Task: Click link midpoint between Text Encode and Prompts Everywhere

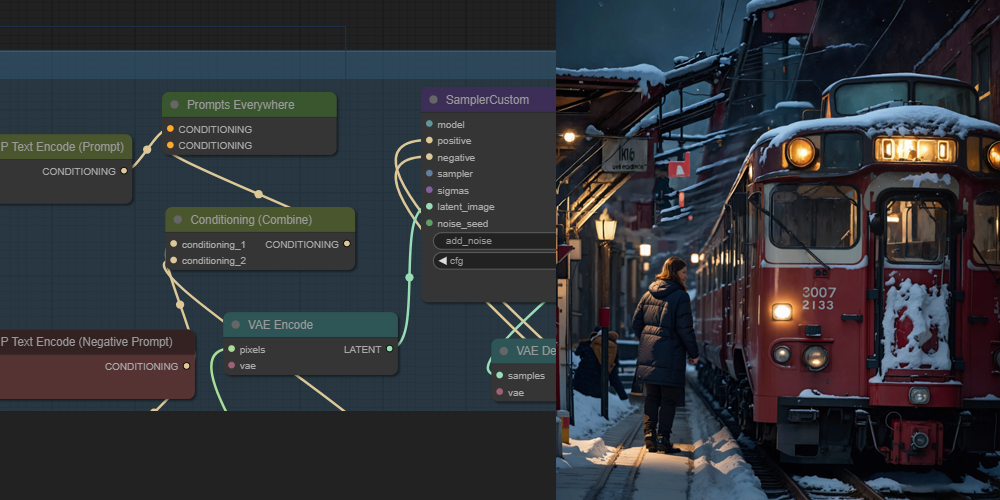Action: pyautogui.click(x=147, y=150)
